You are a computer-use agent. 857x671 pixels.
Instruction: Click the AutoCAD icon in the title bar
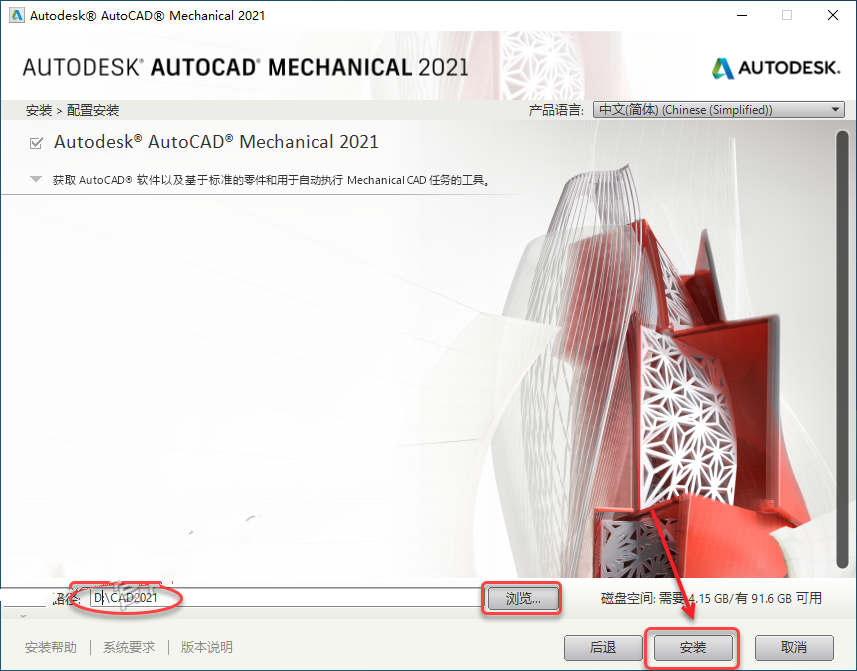pos(16,15)
